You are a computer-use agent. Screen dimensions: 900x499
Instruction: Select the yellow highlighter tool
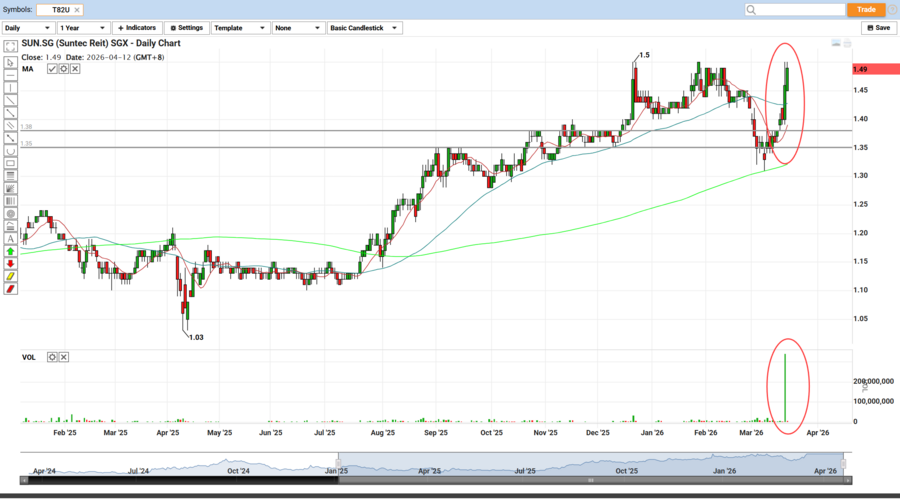[x=10, y=276]
